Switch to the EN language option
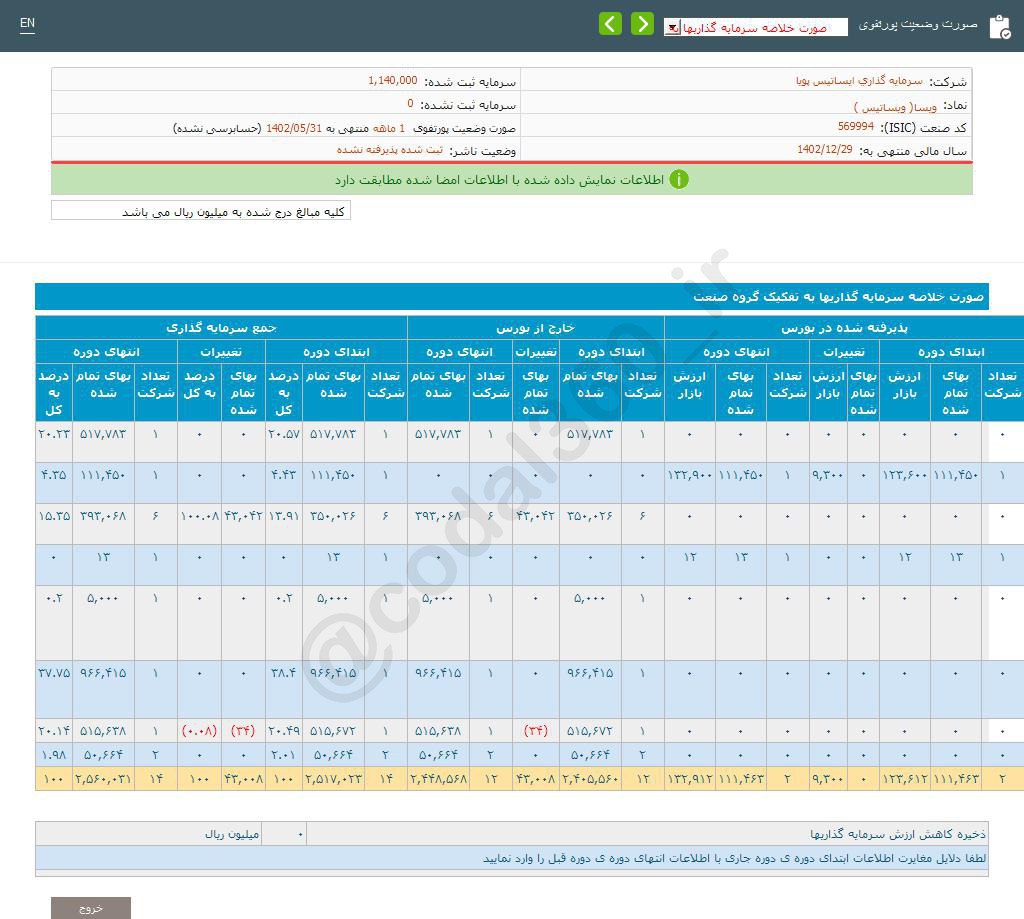 27,23
